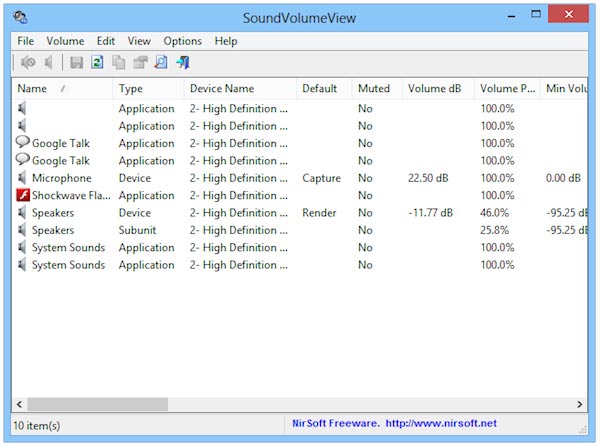Click the Shockwave row Application type cell
Screen dimensions: 600x446
point(147,195)
